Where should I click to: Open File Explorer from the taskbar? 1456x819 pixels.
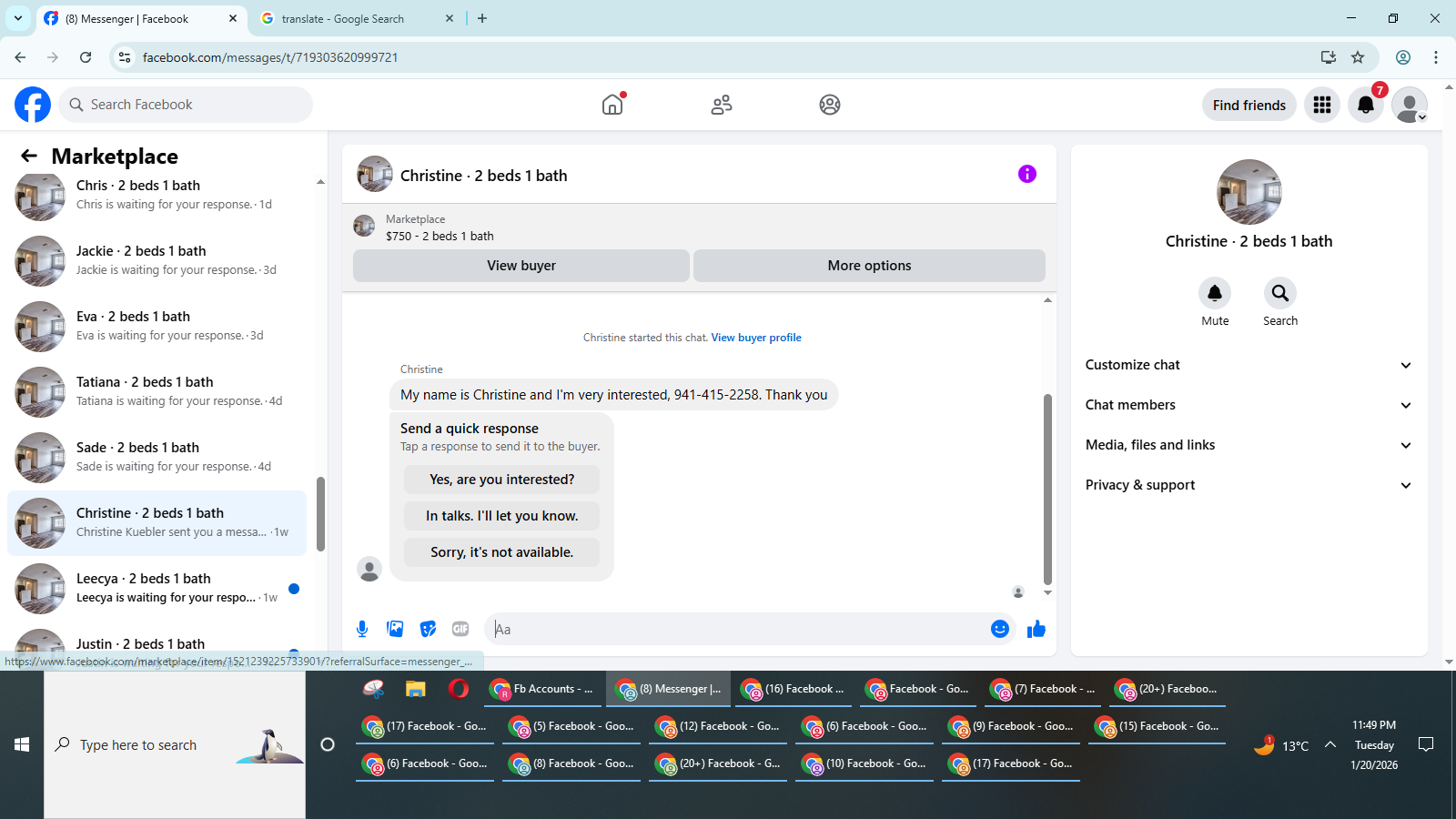(416, 689)
